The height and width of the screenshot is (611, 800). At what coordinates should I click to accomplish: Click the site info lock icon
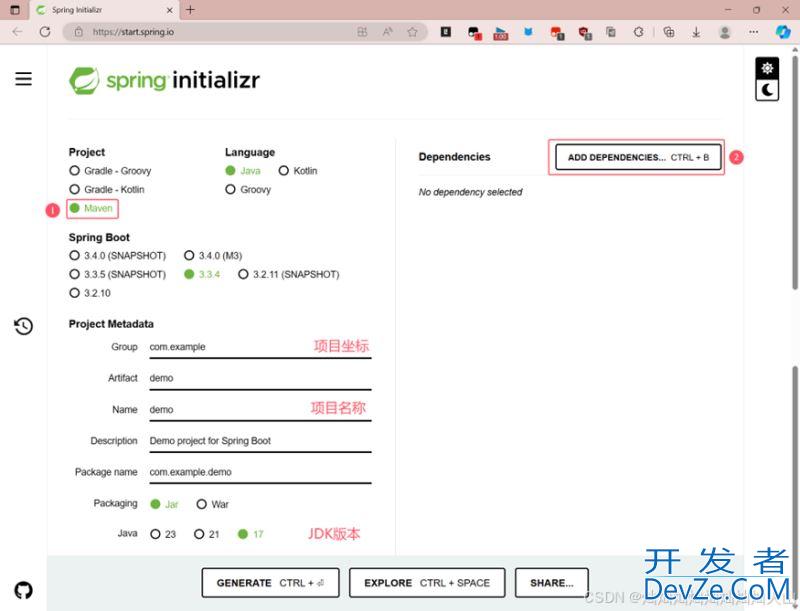coord(79,32)
